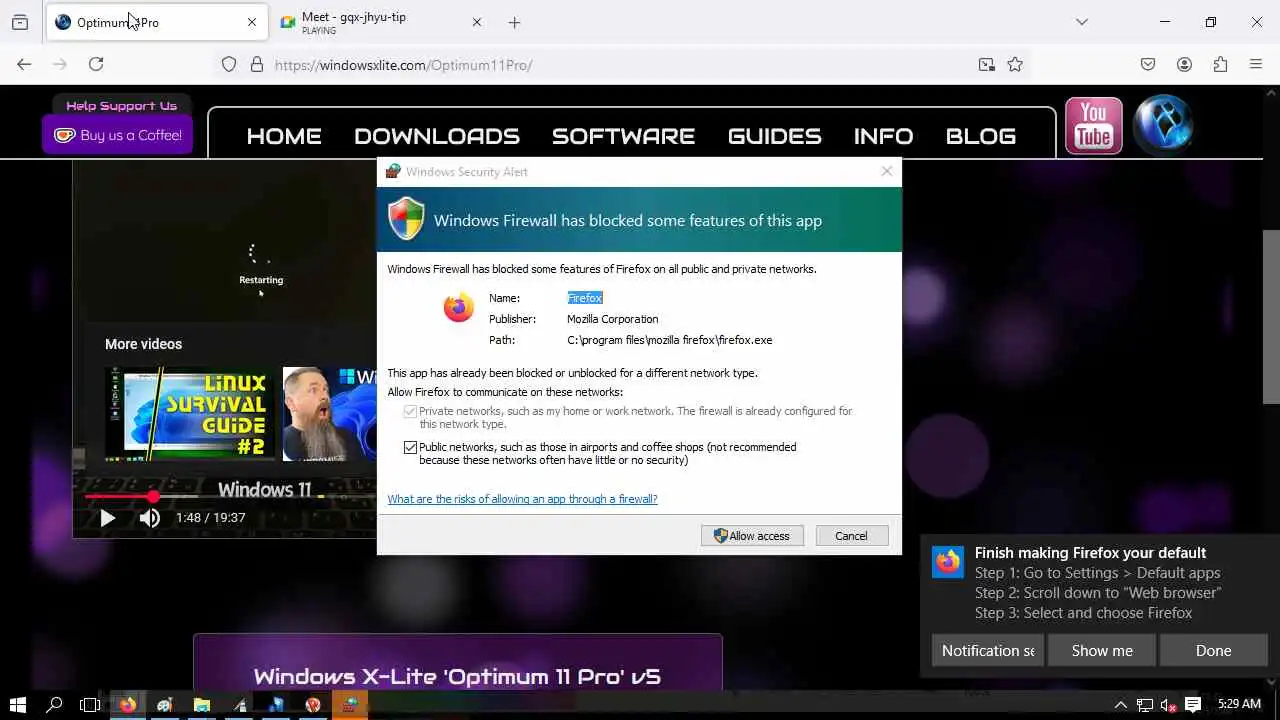This screenshot has width=1280, height=720.
Task: Open the Extensions puzzle icon
Action: tap(1220, 64)
